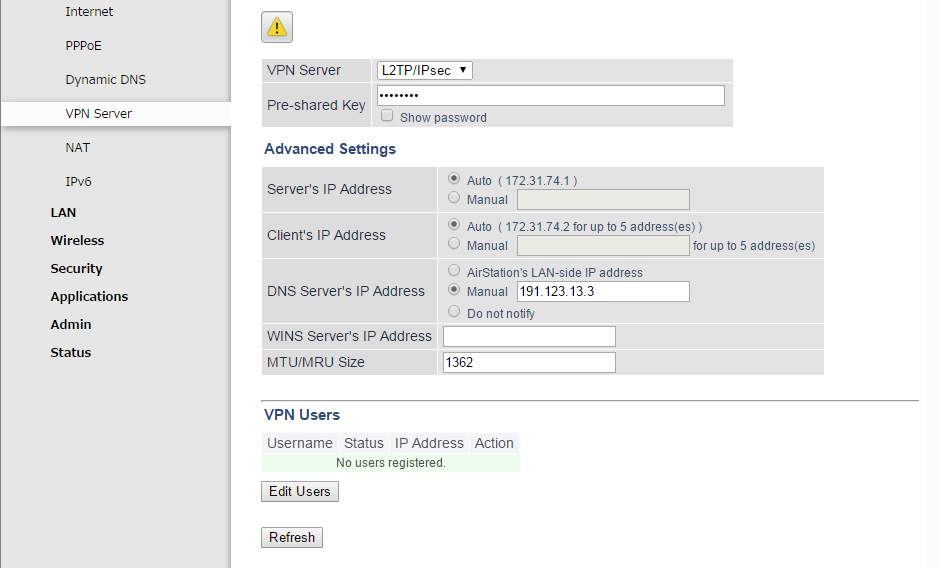Click into the Pre-shared Key field
Screen dimensions: 941x568
(550, 95)
